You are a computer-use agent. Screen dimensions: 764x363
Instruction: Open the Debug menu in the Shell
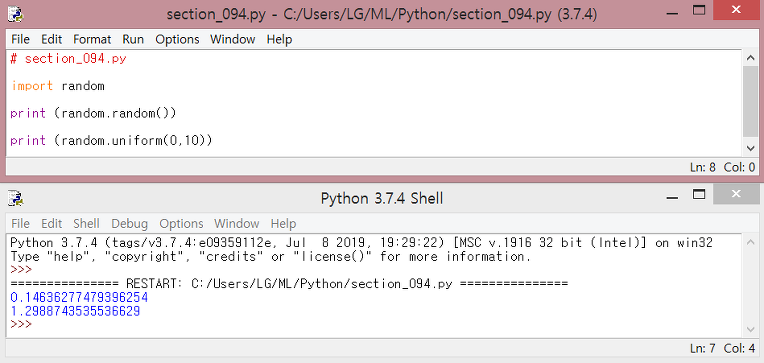coord(129,224)
